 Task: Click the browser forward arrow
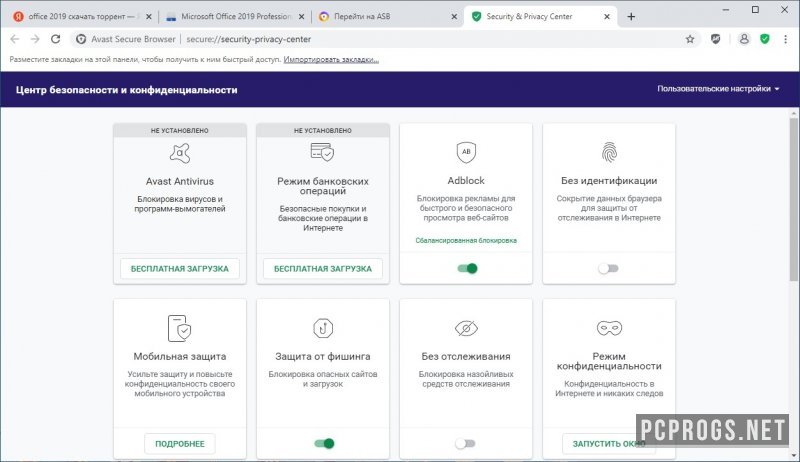pyautogui.click(x=35, y=39)
